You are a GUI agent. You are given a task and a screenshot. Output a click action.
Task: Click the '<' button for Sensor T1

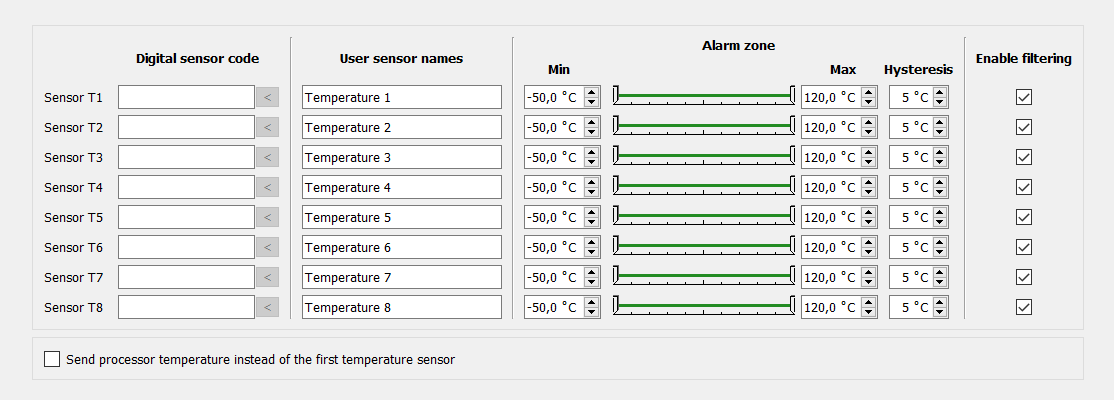pos(267,97)
